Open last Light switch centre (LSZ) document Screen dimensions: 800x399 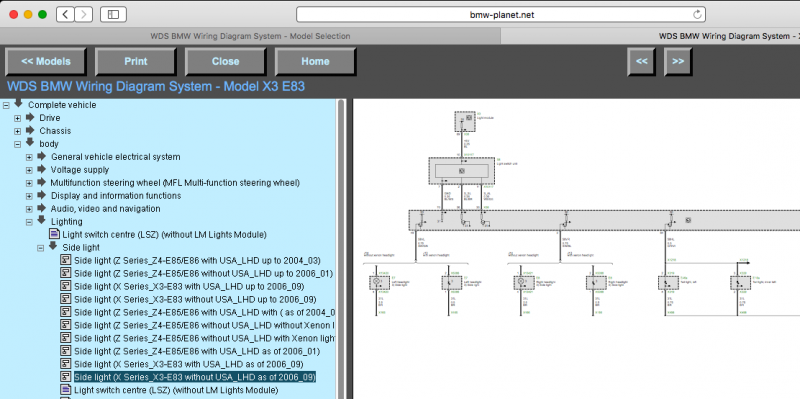click(176, 390)
